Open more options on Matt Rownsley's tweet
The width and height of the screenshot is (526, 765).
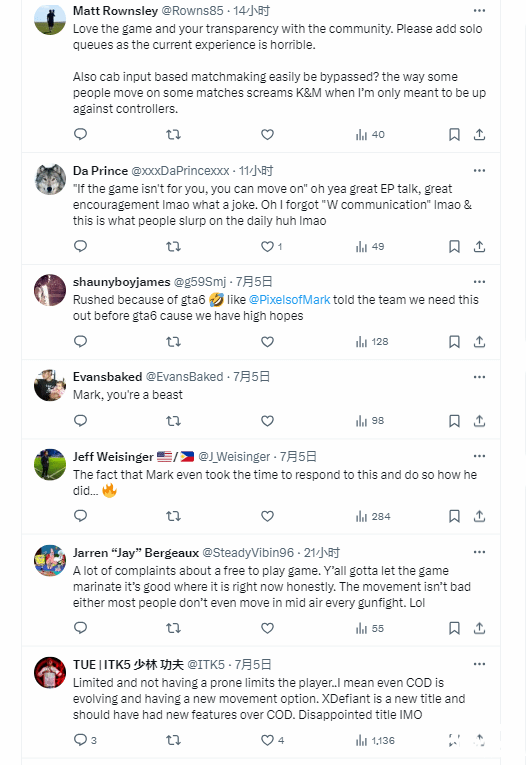pos(480,10)
